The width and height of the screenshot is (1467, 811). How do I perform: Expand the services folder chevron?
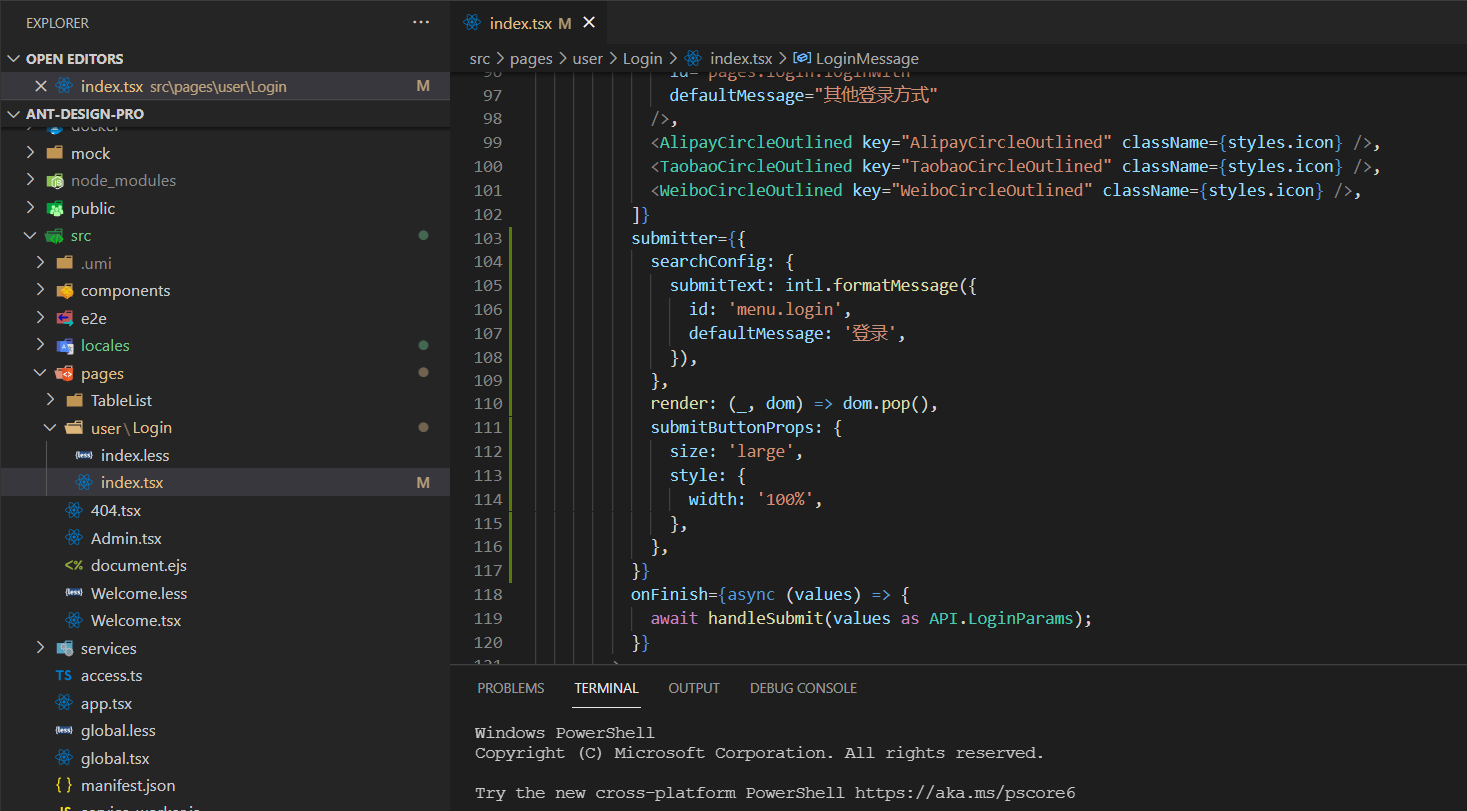[x=41, y=648]
